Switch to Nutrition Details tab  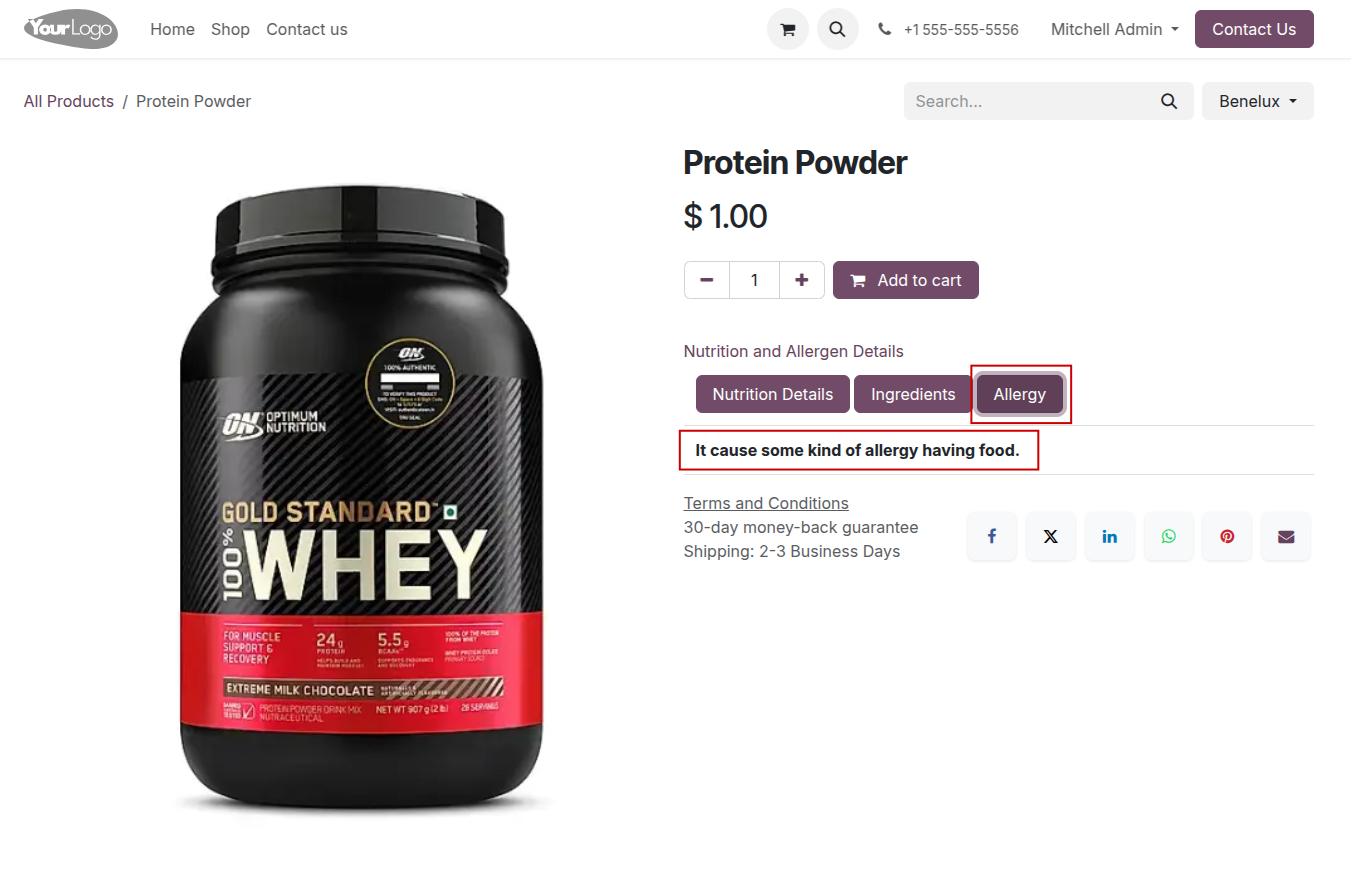tap(773, 394)
